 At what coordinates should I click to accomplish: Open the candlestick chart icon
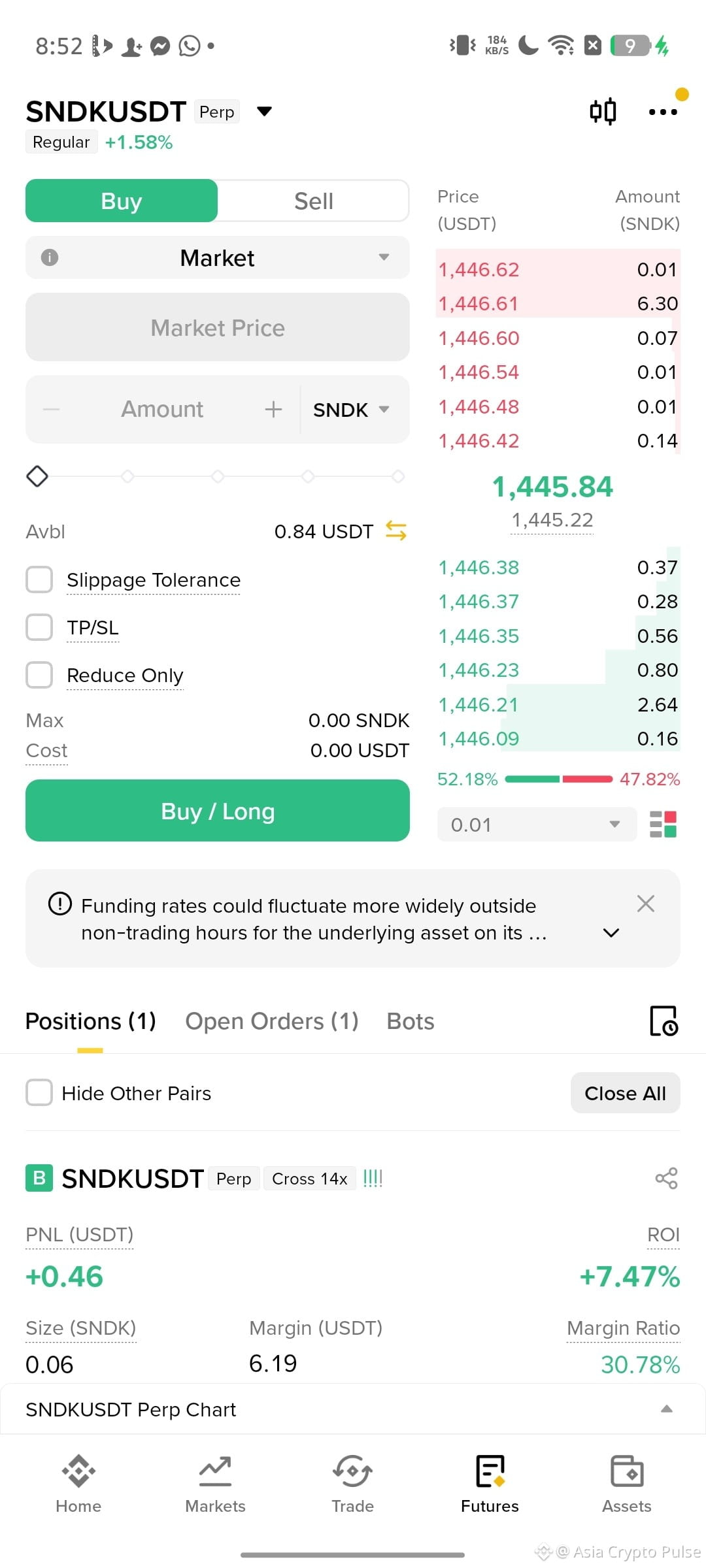(603, 112)
